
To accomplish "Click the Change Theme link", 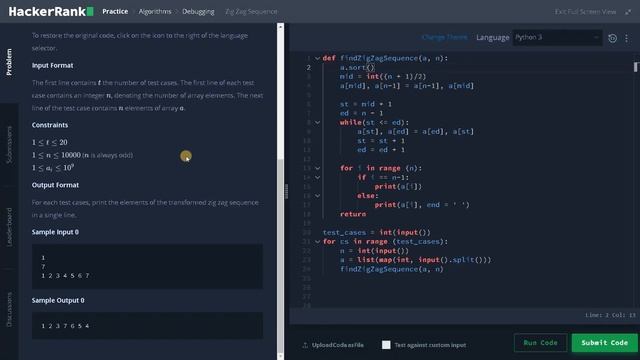I will (x=444, y=38).
